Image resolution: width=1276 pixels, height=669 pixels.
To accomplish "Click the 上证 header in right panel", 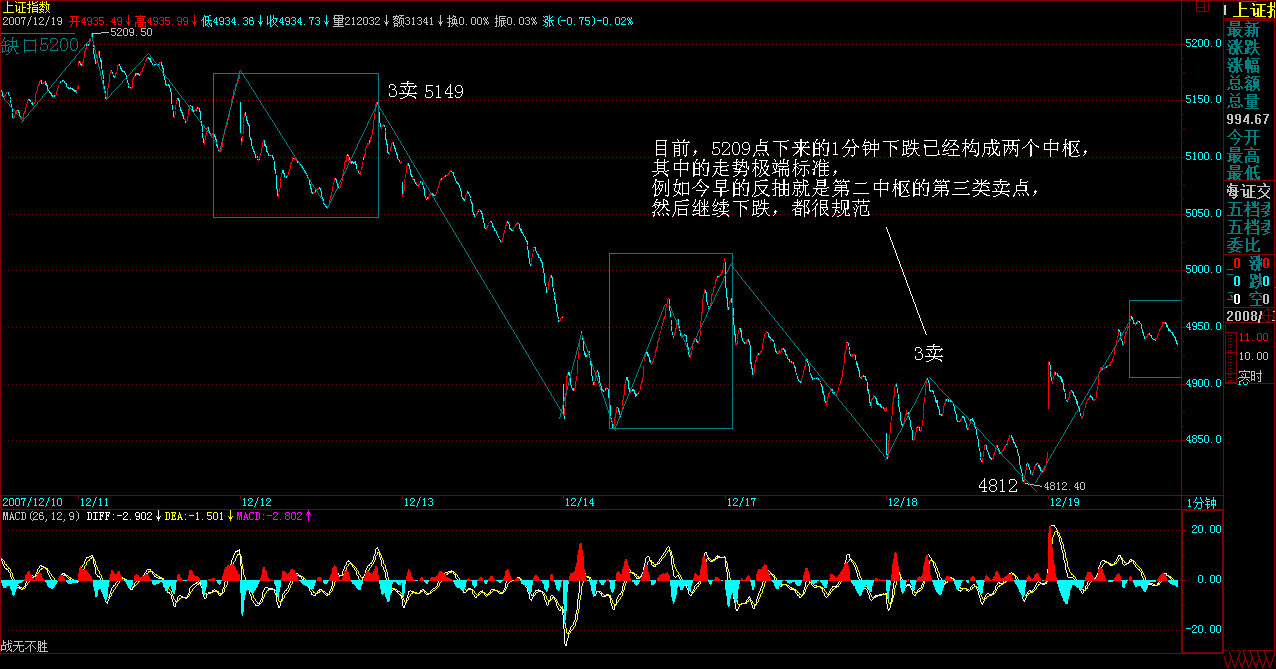I will [x=1250, y=10].
